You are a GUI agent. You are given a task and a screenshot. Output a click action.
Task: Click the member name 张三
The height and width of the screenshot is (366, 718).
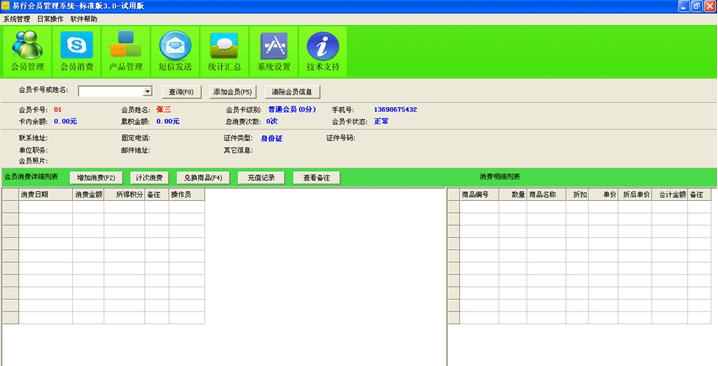(163, 109)
